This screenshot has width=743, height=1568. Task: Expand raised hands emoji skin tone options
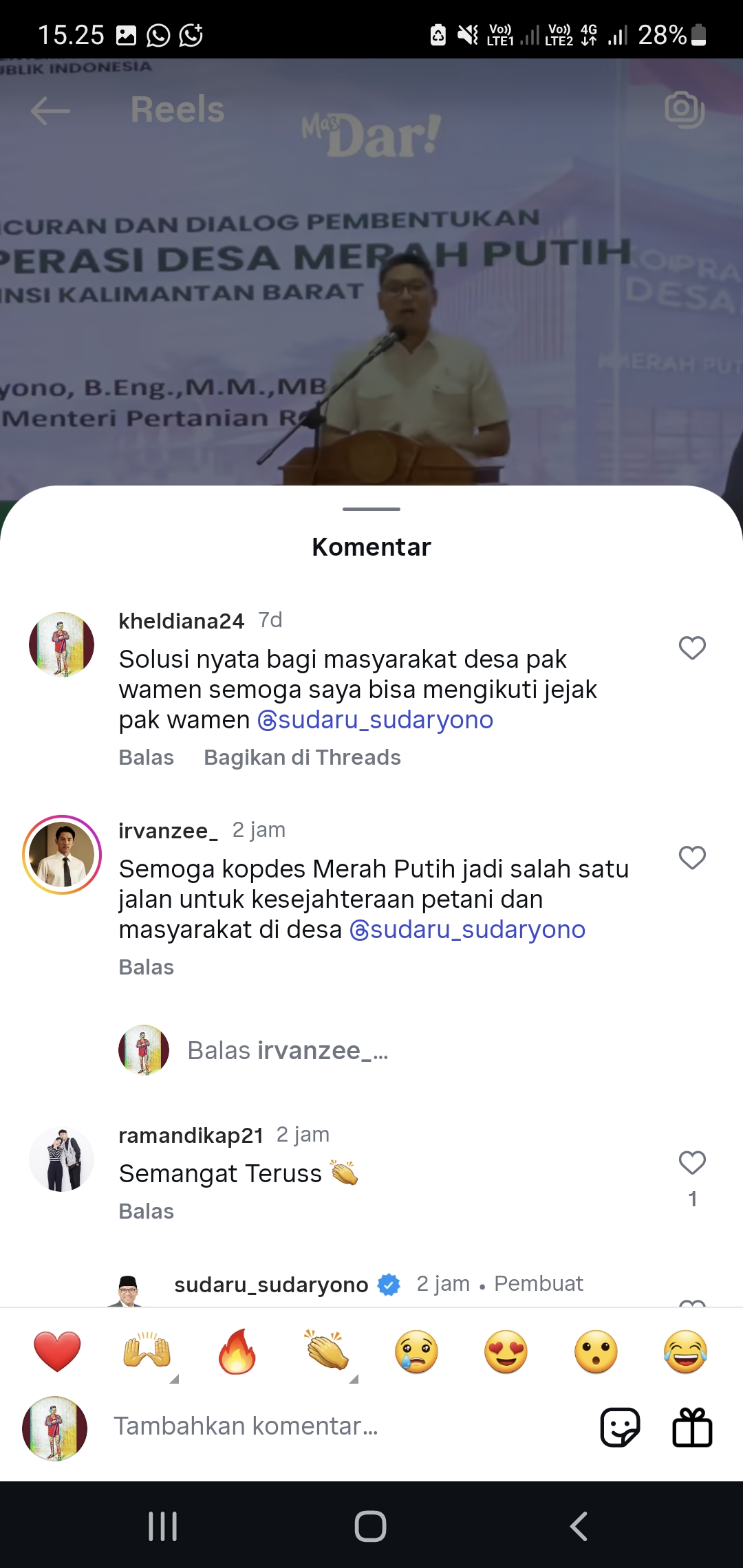pyautogui.click(x=174, y=1378)
